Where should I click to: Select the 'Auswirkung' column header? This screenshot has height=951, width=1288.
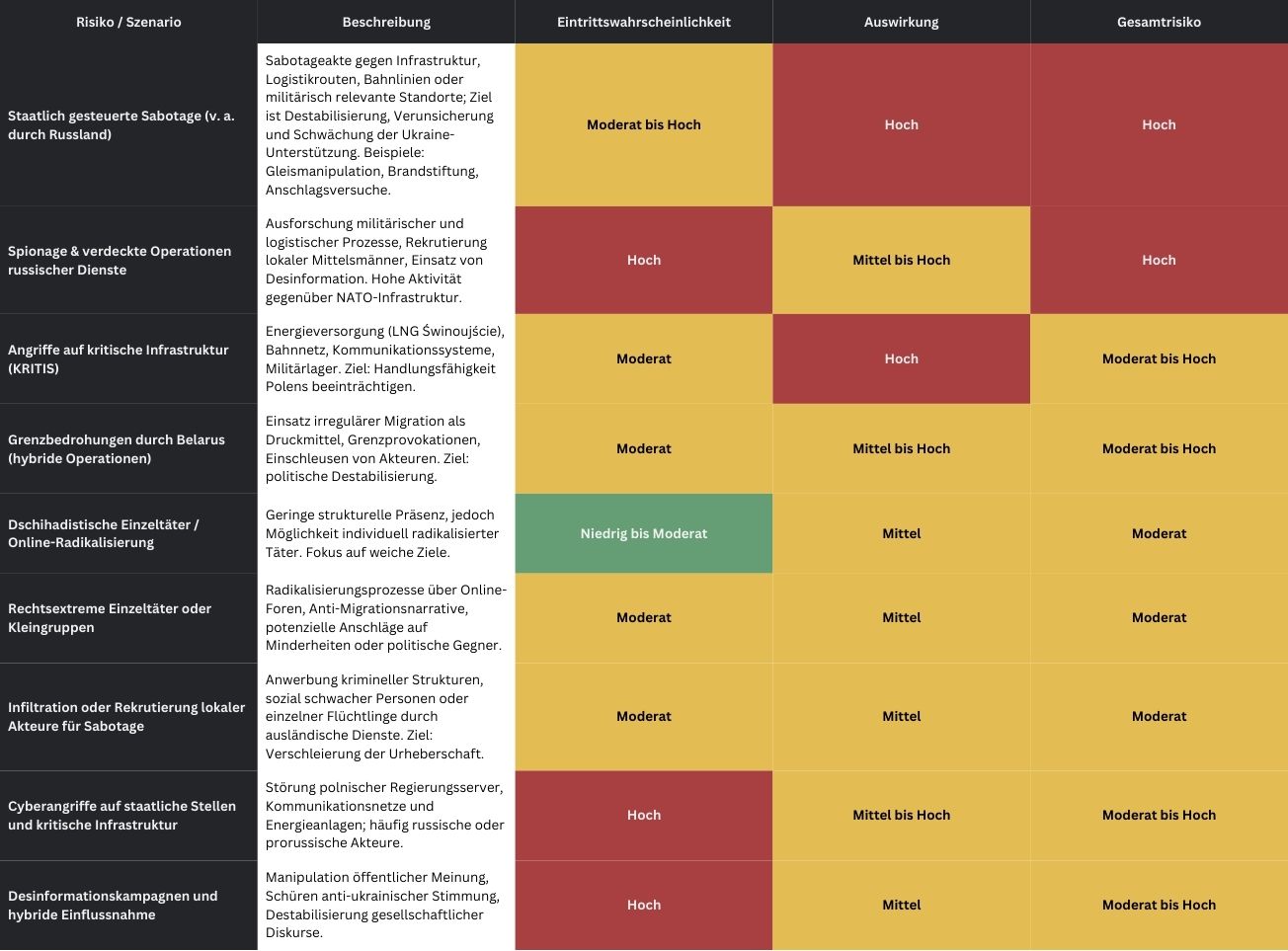[901, 22]
